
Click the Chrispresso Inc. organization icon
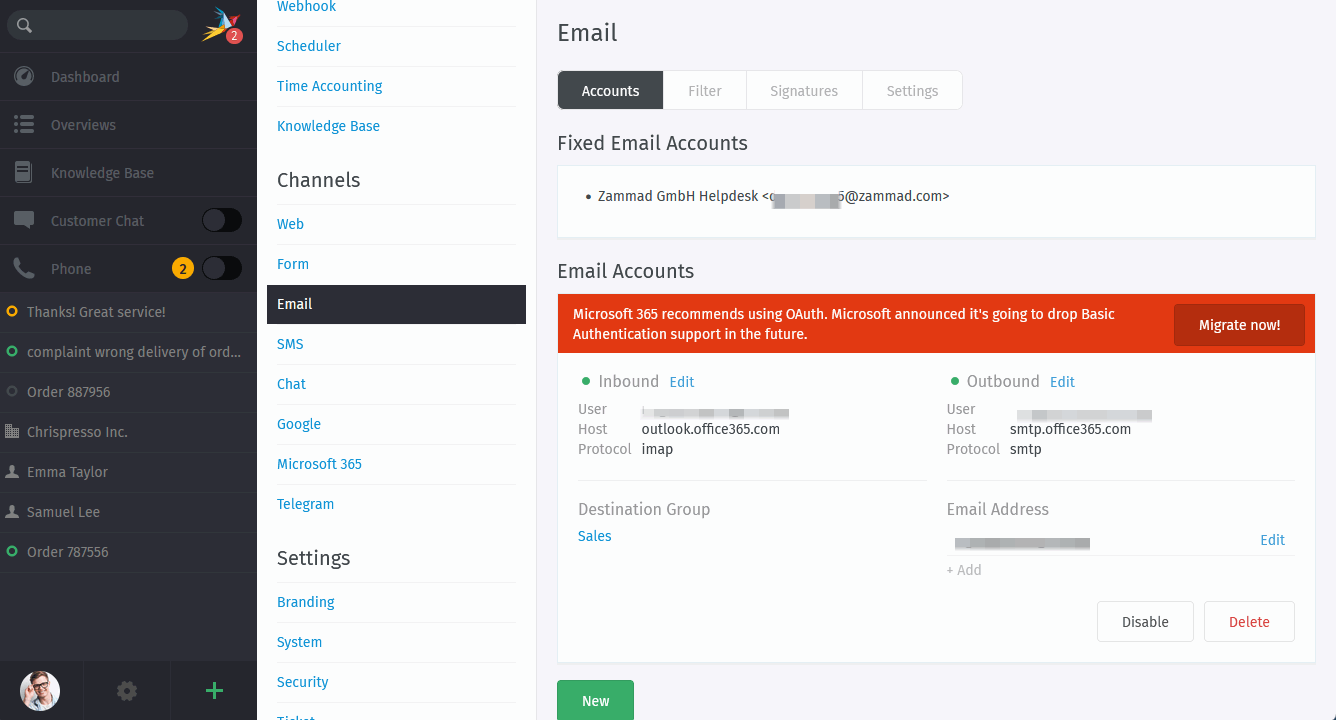[12, 432]
